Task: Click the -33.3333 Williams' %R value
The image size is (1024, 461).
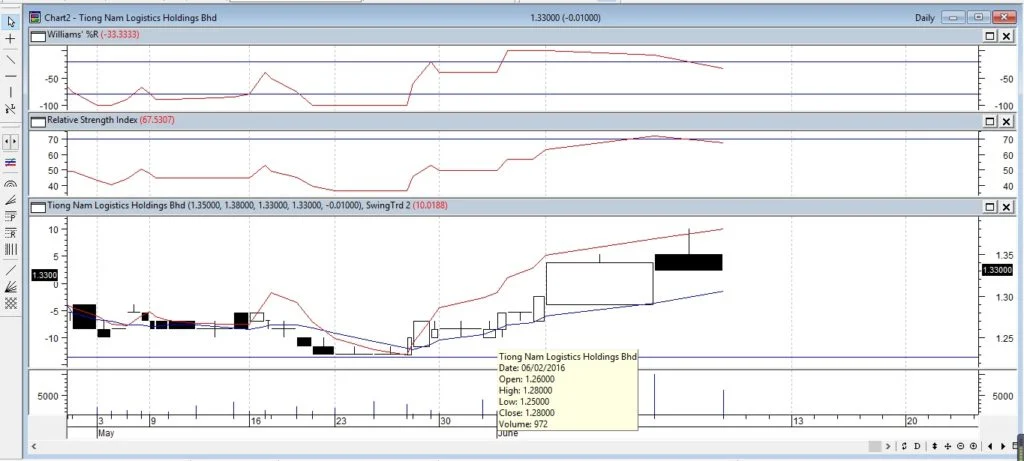Action: click(x=120, y=34)
